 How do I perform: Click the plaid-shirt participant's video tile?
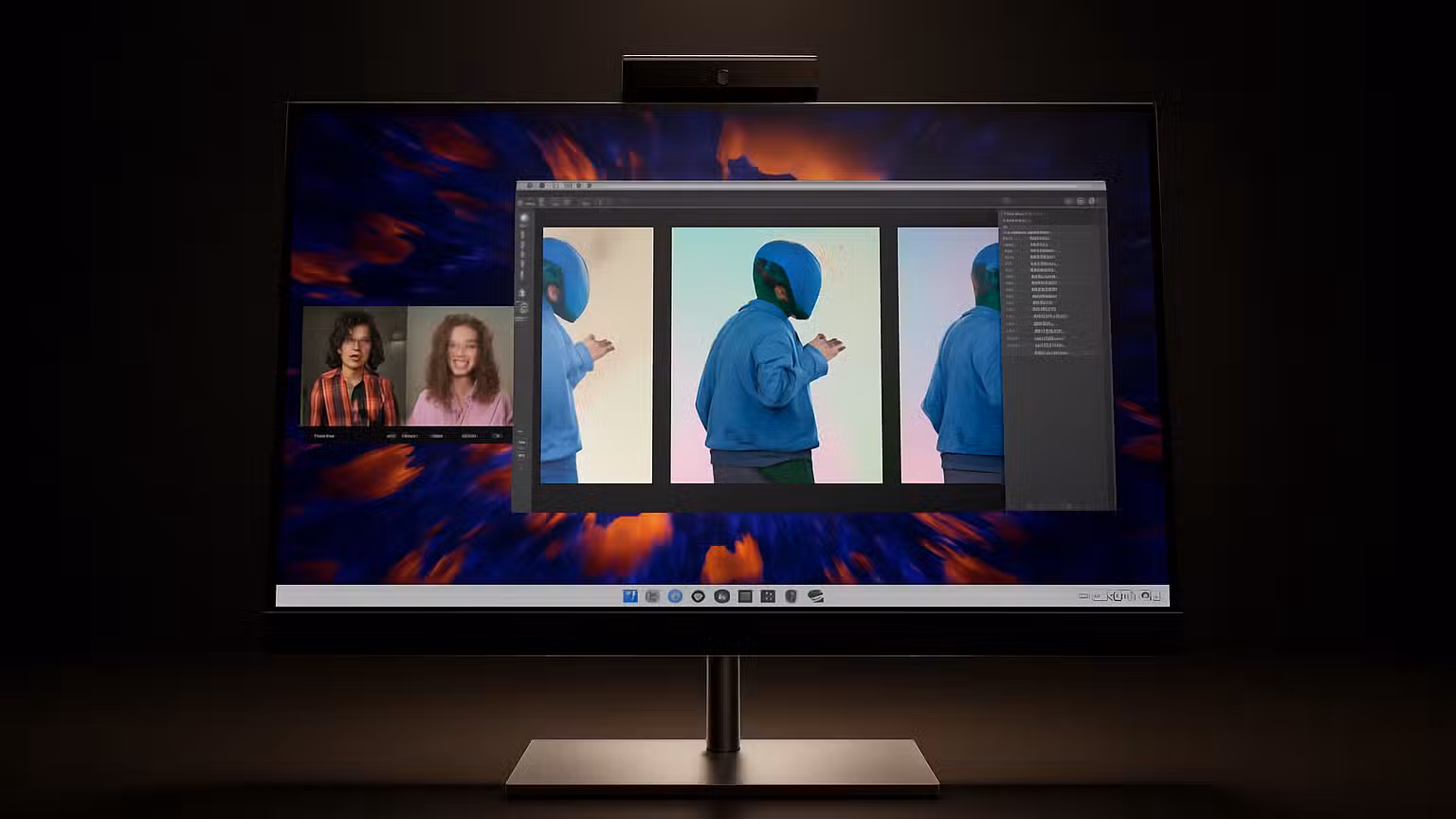point(354,366)
